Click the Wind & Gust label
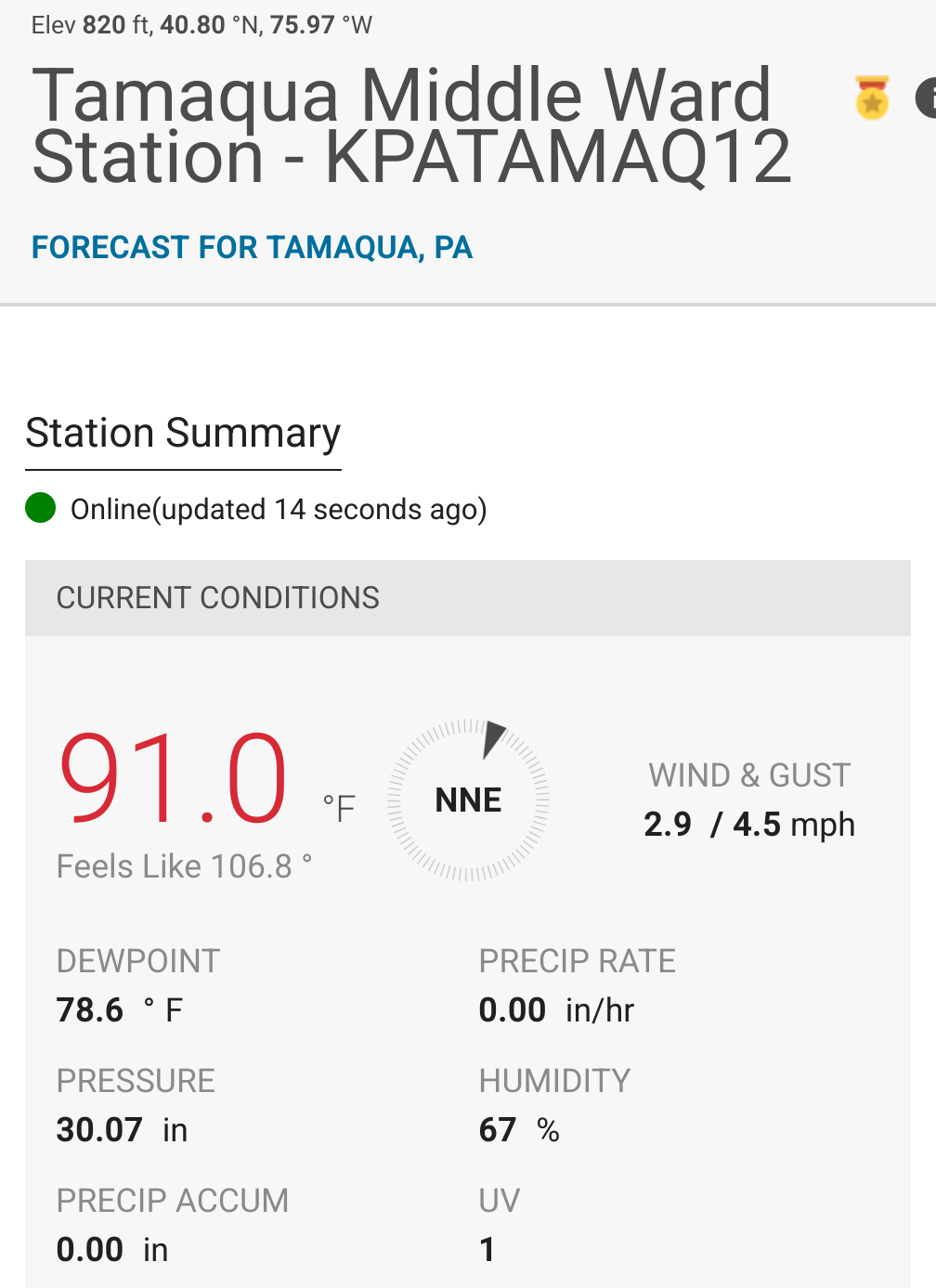 pos(749,775)
